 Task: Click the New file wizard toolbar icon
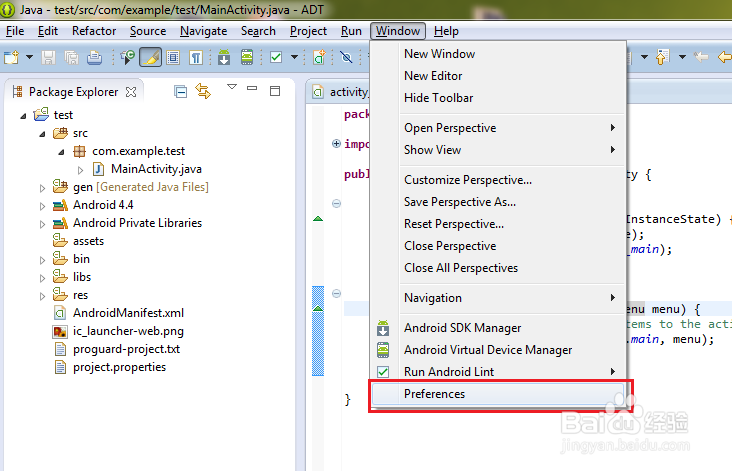click(x=11, y=57)
